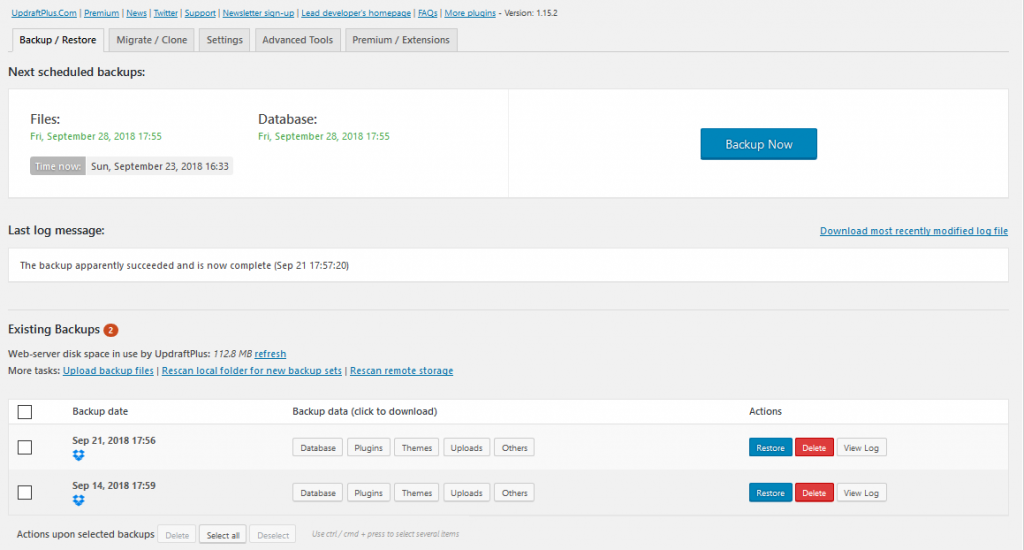Download Plugins from Sep 14 backup

368,493
